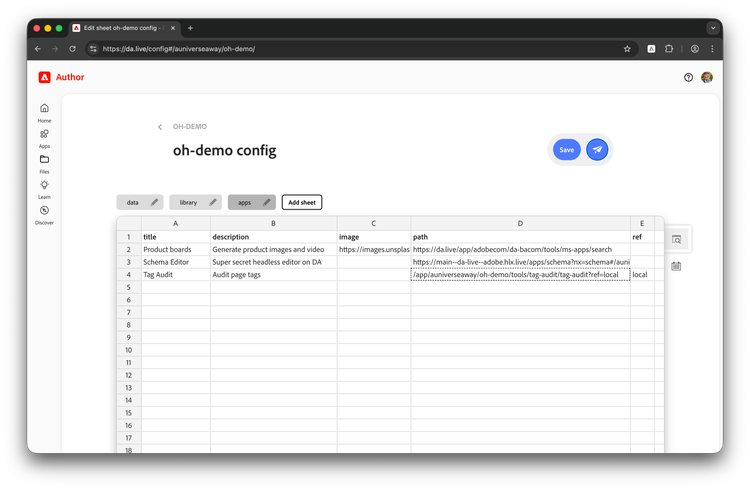The height and width of the screenshot is (489, 750).
Task: Bookmark this page with star icon
Action: coord(627,48)
